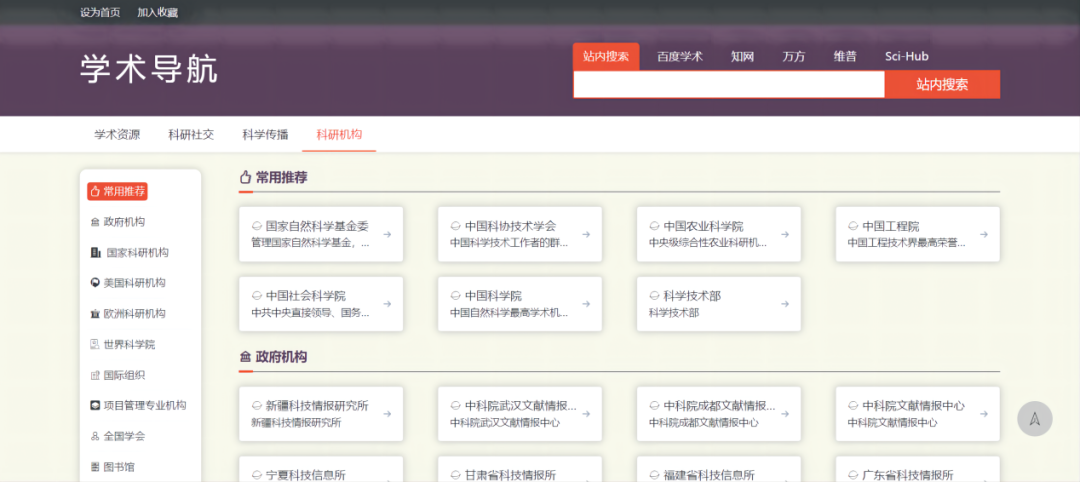Click arrow icon on 国家自然科学基金委 card
Screen dimensions: 1080x482
tap(388, 234)
